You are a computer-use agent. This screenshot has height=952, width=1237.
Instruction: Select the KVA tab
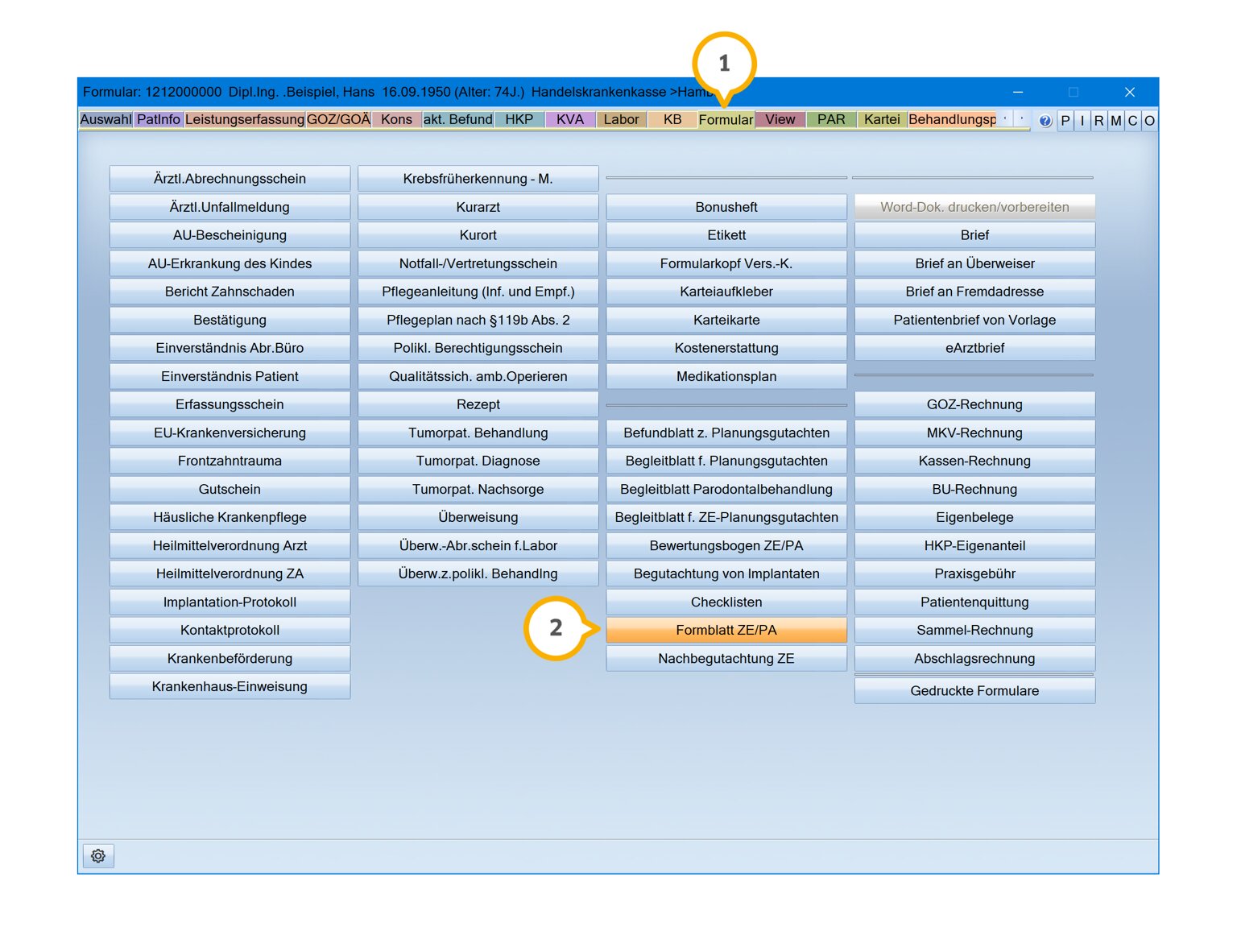(x=570, y=119)
